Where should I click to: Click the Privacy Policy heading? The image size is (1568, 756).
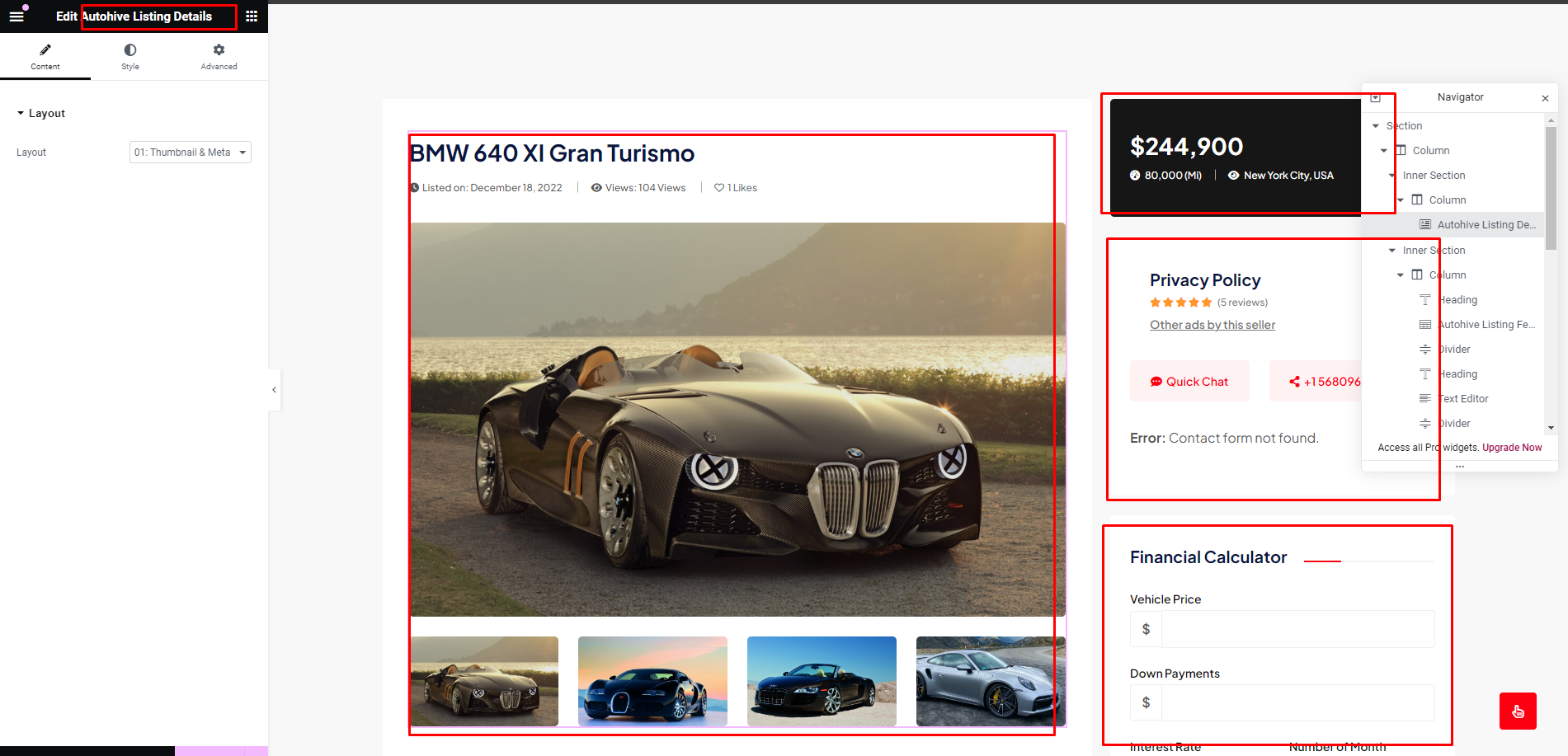[x=1205, y=280]
